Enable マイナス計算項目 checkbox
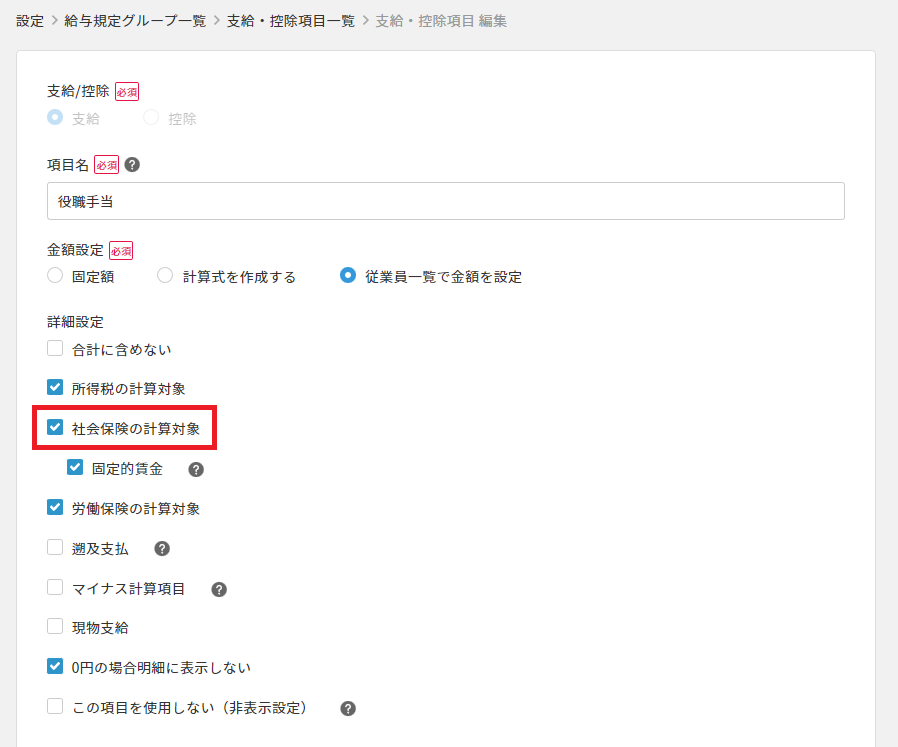This screenshot has height=747, width=898. click(56, 588)
